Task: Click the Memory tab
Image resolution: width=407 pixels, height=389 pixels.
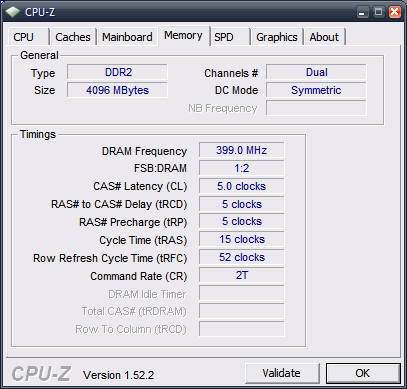Action: [183, 35]
